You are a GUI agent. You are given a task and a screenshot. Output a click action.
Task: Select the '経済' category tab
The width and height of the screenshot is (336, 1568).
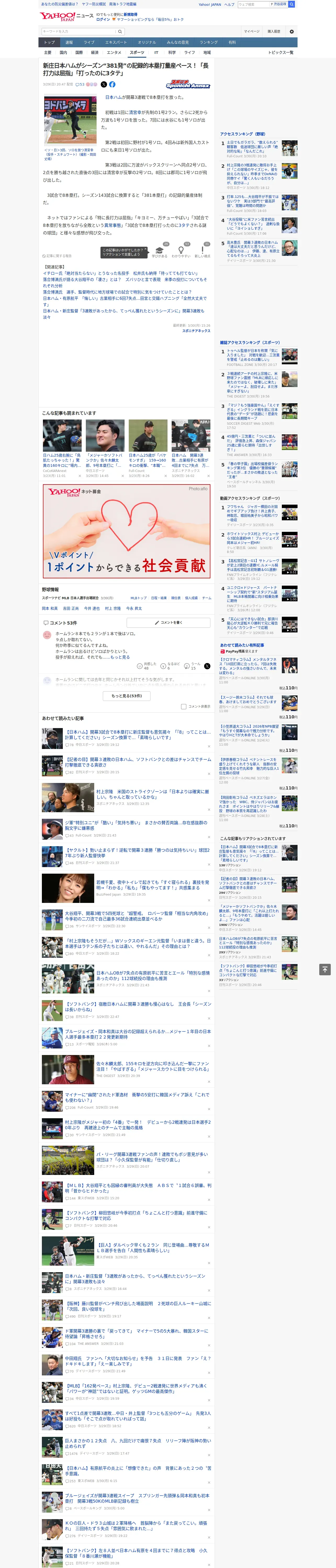click(94, 52)
